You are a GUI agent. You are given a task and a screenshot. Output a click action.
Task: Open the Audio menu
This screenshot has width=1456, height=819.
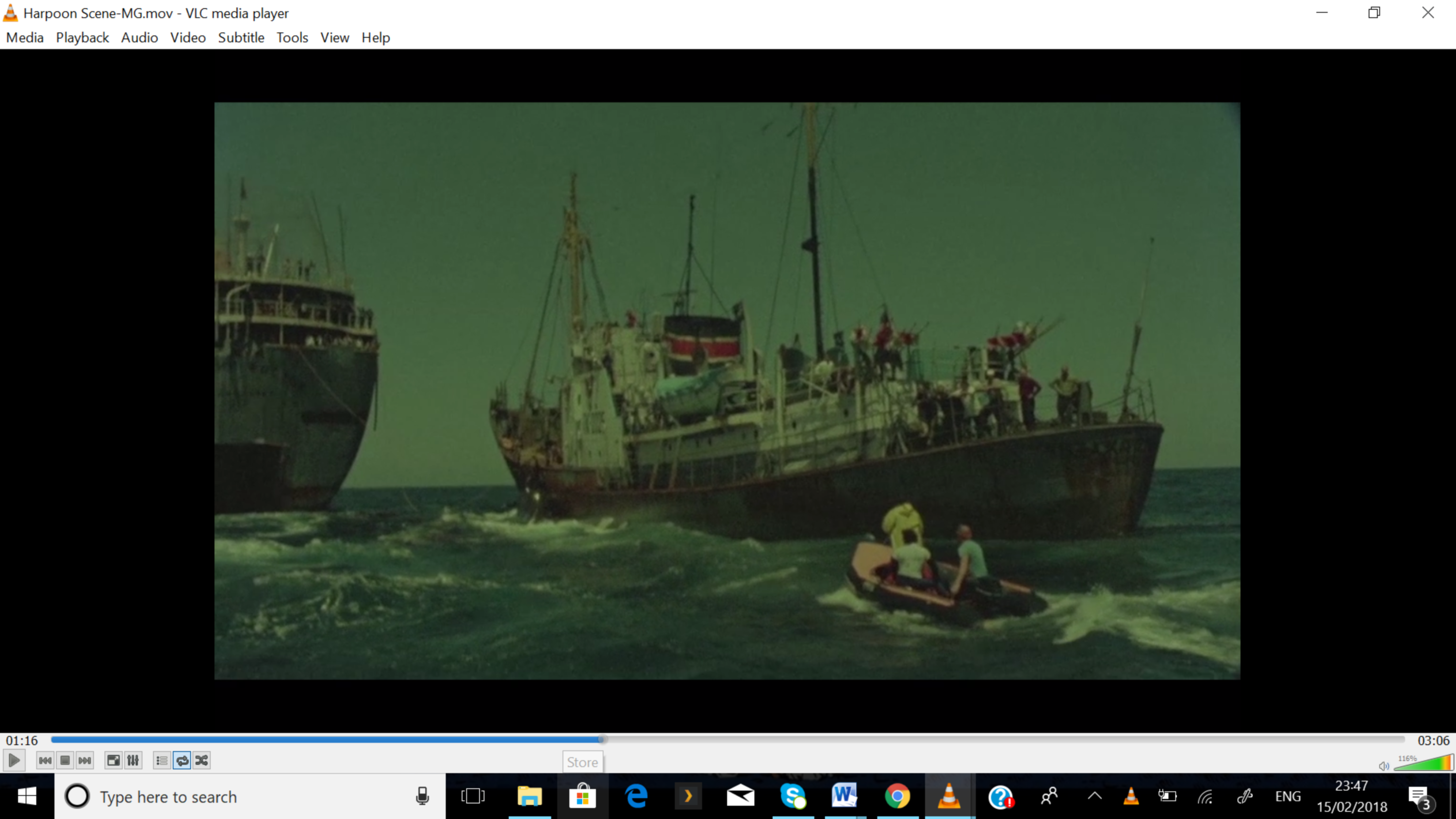pos(140,37)
